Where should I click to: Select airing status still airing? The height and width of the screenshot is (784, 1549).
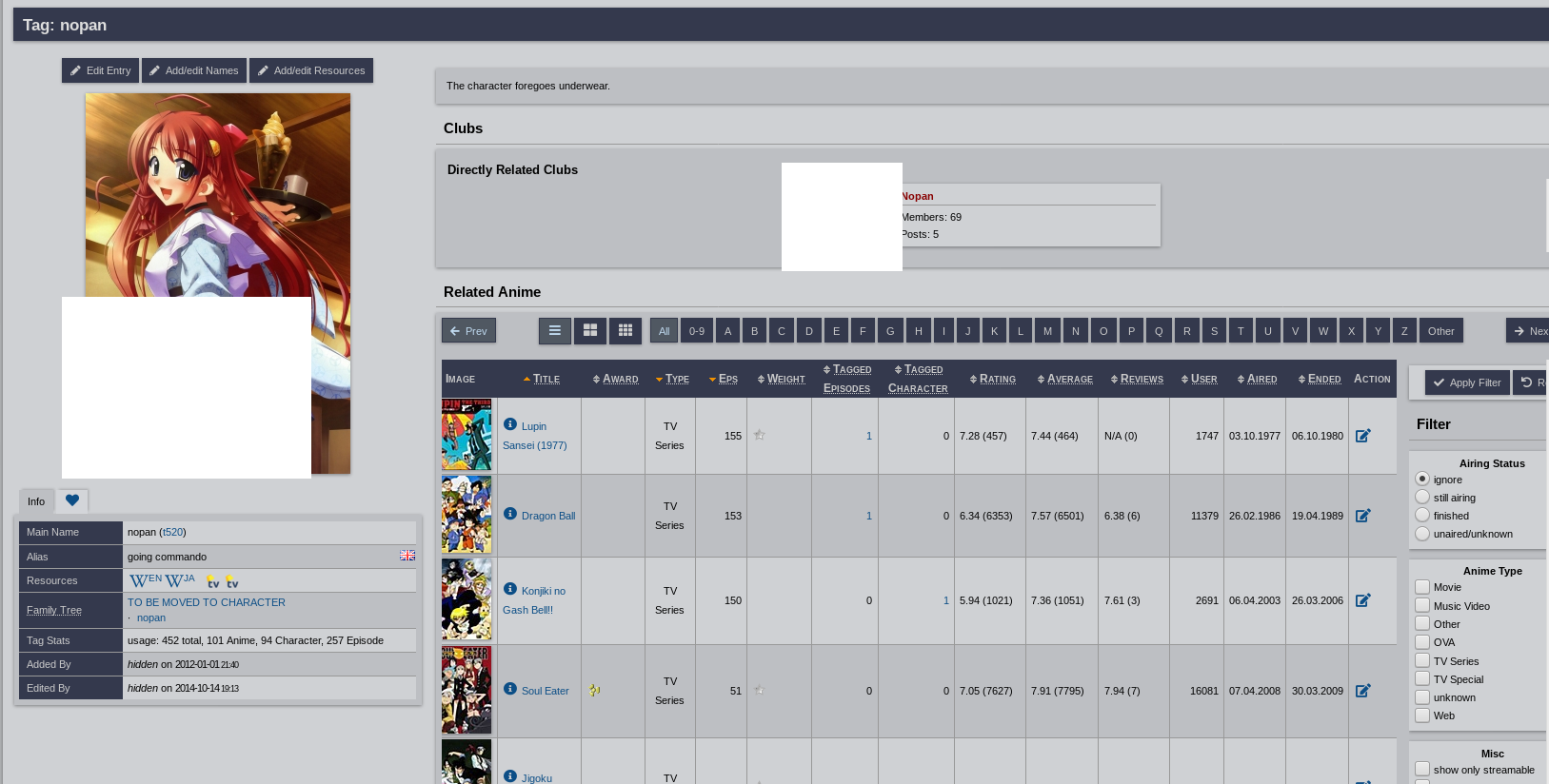tap(1422, 497)
